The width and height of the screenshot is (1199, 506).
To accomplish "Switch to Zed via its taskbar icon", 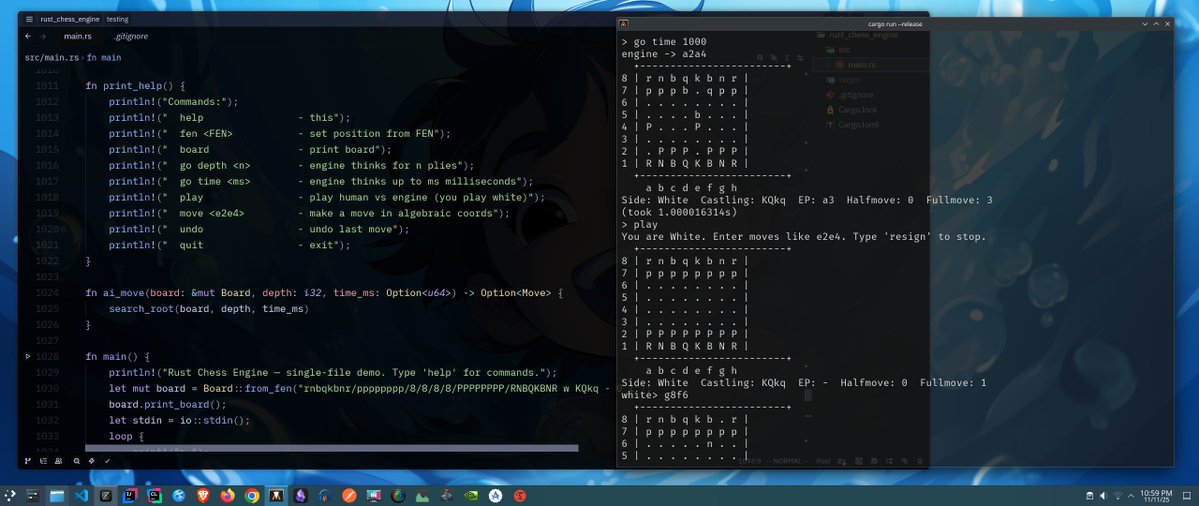I will pos(106,495).
